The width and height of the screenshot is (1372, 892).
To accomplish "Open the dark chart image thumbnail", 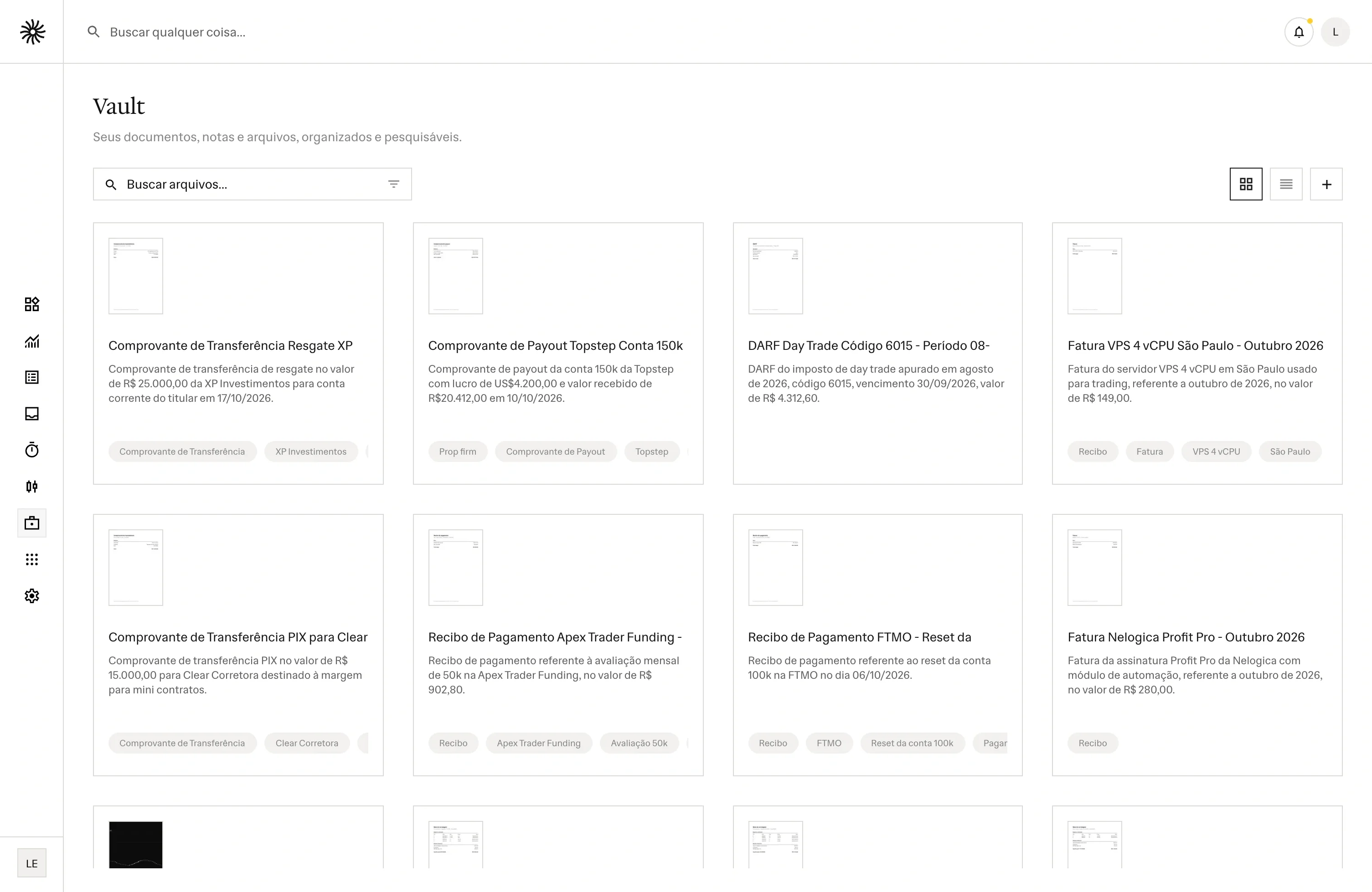I will (136, 844).
